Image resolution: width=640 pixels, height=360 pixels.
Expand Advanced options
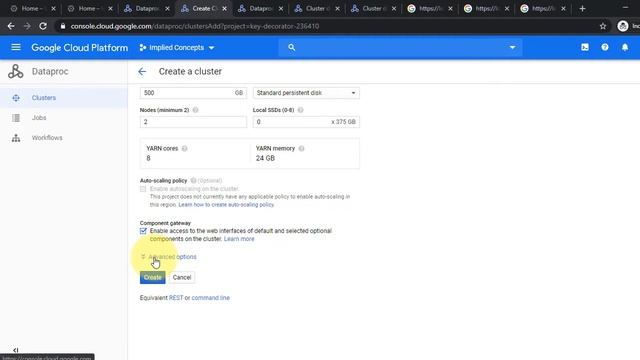click(168, 257)
